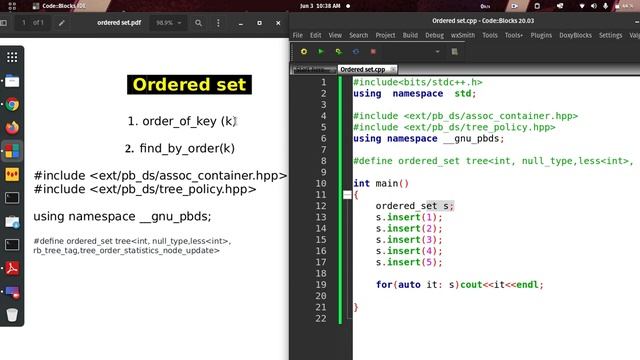Click the Code::Blocks icon in dock
The height and width of the screenshot is (360, 640).
(12, 151)
